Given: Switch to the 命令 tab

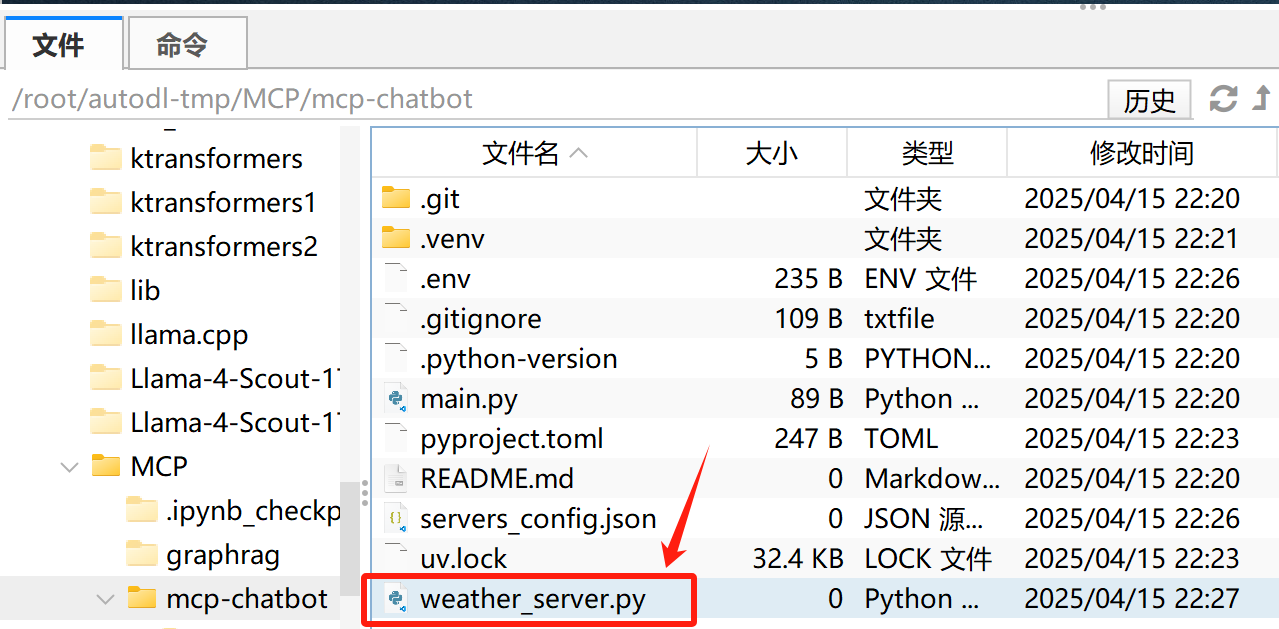Looking at the screenshot, I should [183, 45].
